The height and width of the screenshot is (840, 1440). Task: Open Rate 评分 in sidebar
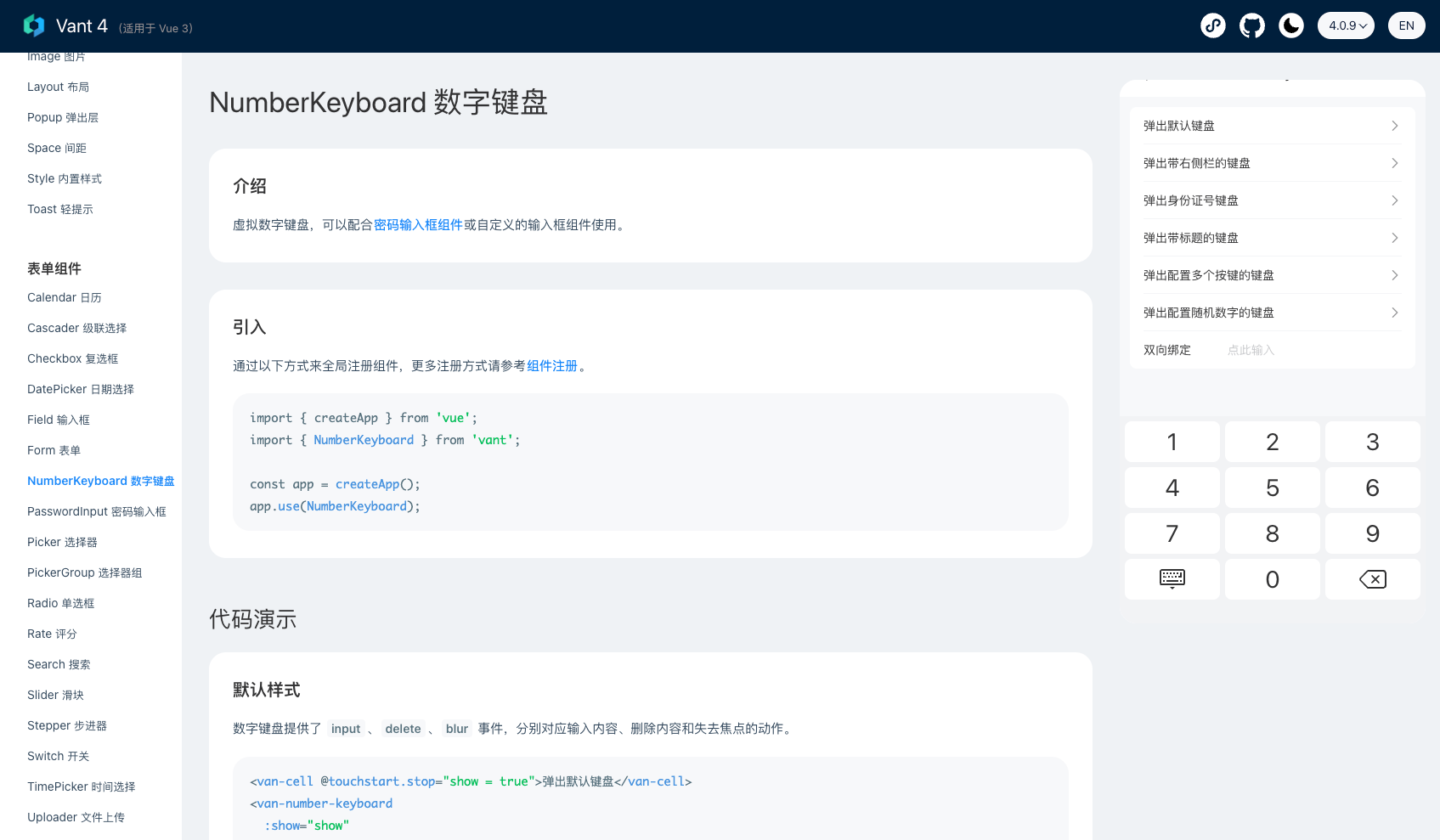52,634
